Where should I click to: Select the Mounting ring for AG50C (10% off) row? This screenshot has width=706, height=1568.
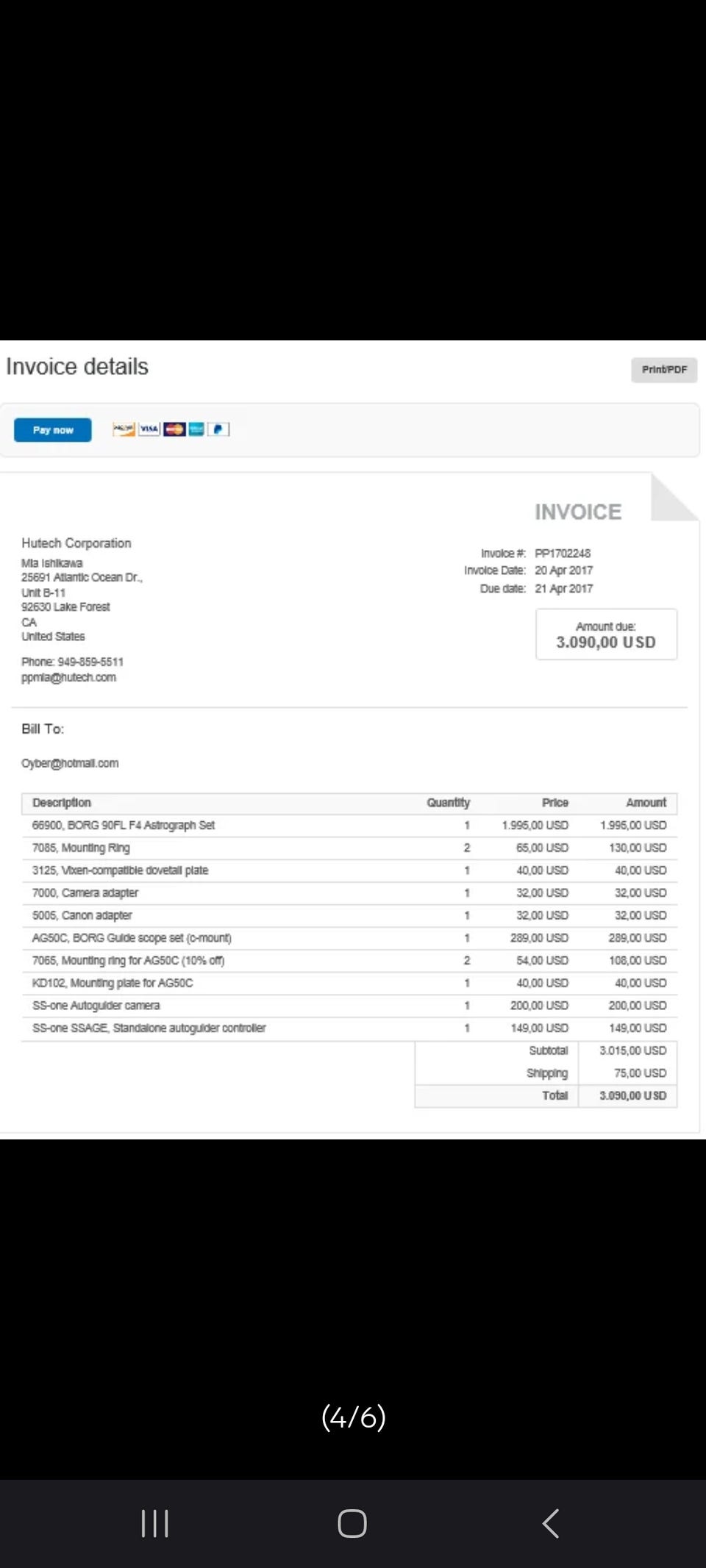click(x=349, y=961)
